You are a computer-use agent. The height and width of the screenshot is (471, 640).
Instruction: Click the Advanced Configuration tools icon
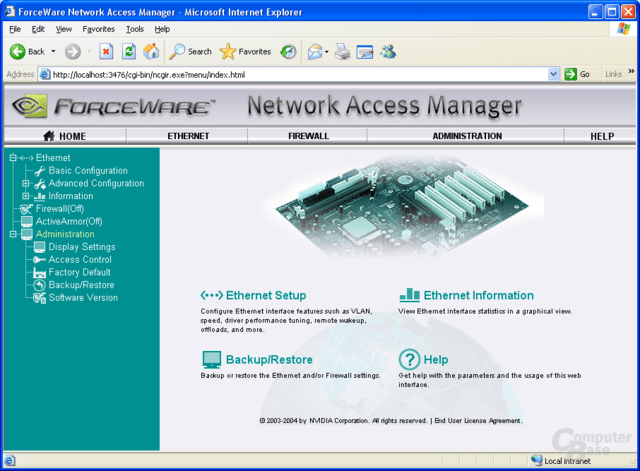pos(40,184)
